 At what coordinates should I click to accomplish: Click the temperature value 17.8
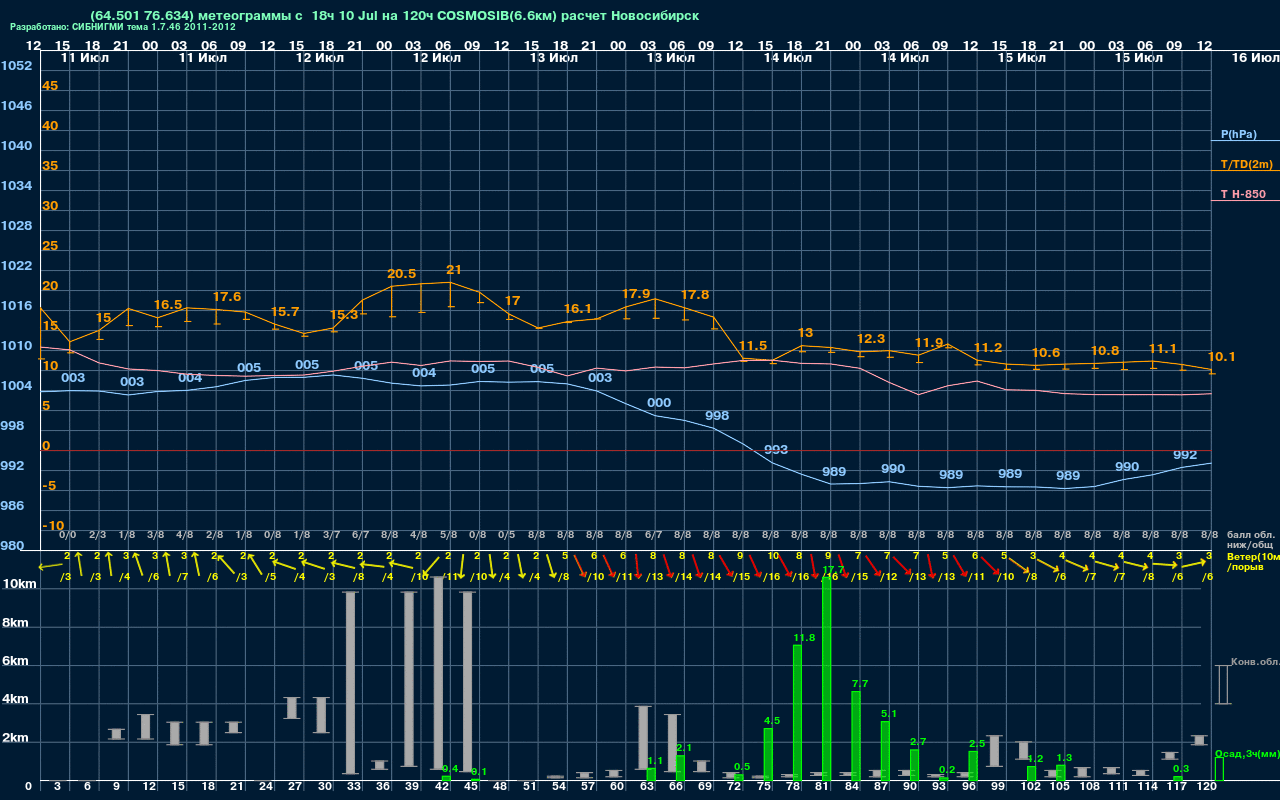tap(695, 295)
